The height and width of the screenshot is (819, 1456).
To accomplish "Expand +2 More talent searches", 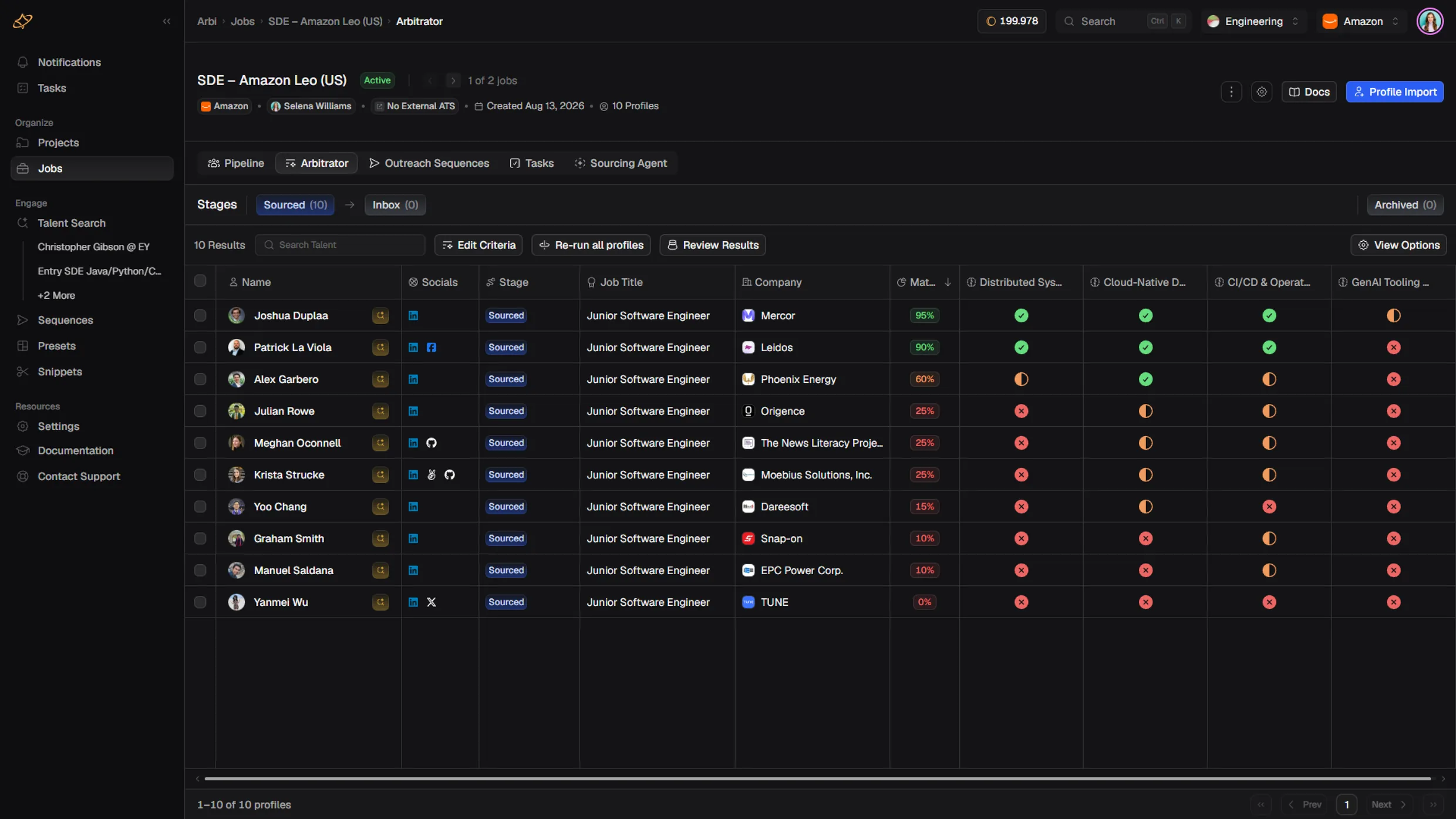I will pos(56,295).
